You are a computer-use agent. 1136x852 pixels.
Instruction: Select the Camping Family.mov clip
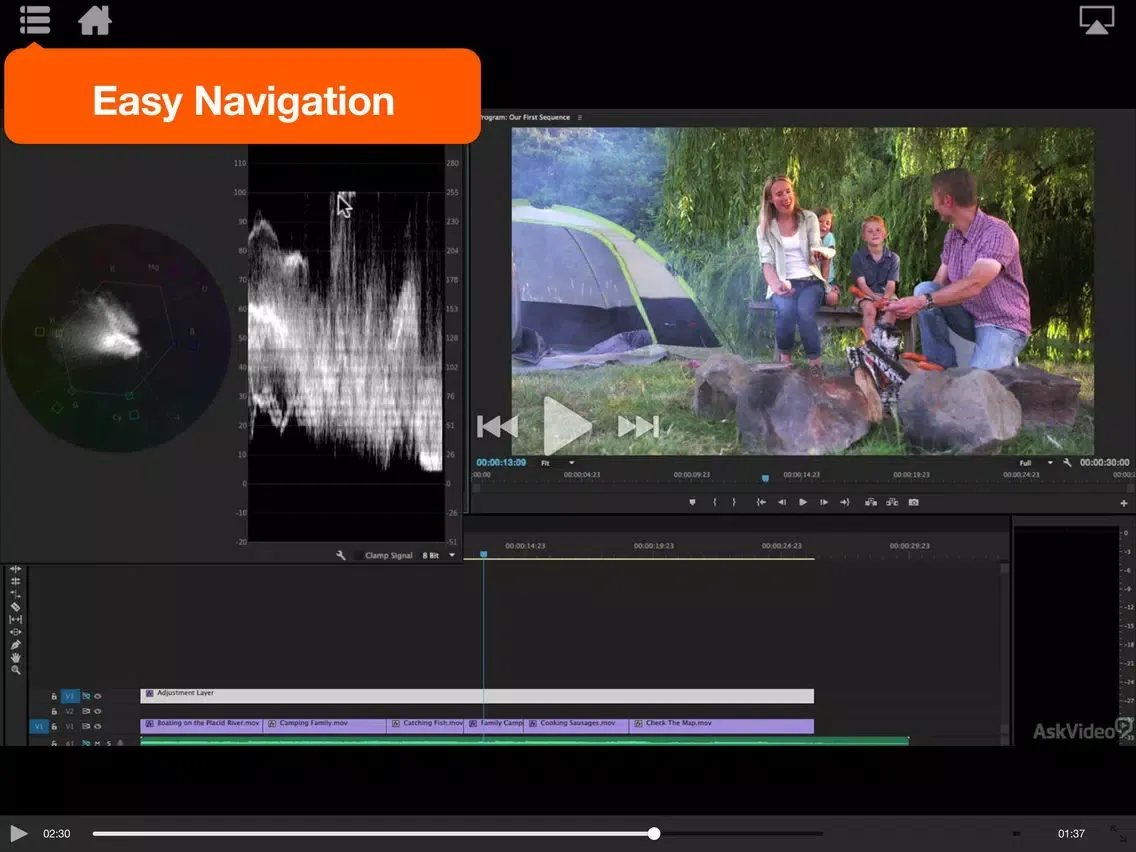325,727
